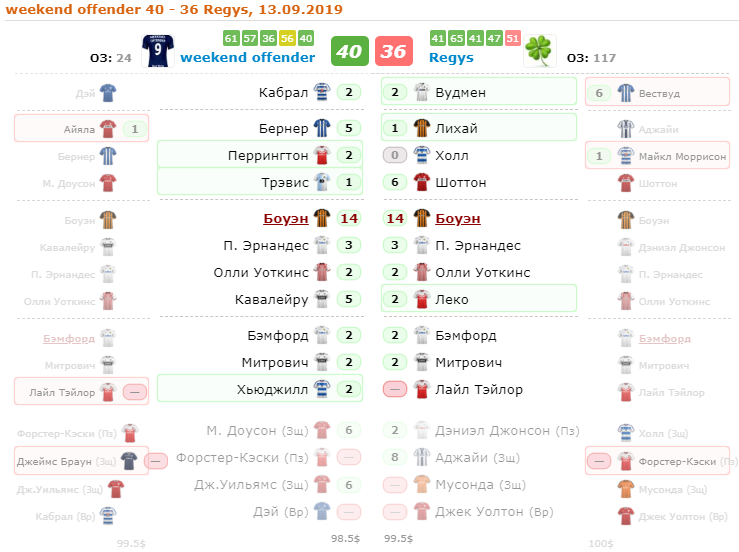The height and width of the screenshot is (552, 739).
Task: Click the Regys green clover logo
Action: click(x=540, y=51)
